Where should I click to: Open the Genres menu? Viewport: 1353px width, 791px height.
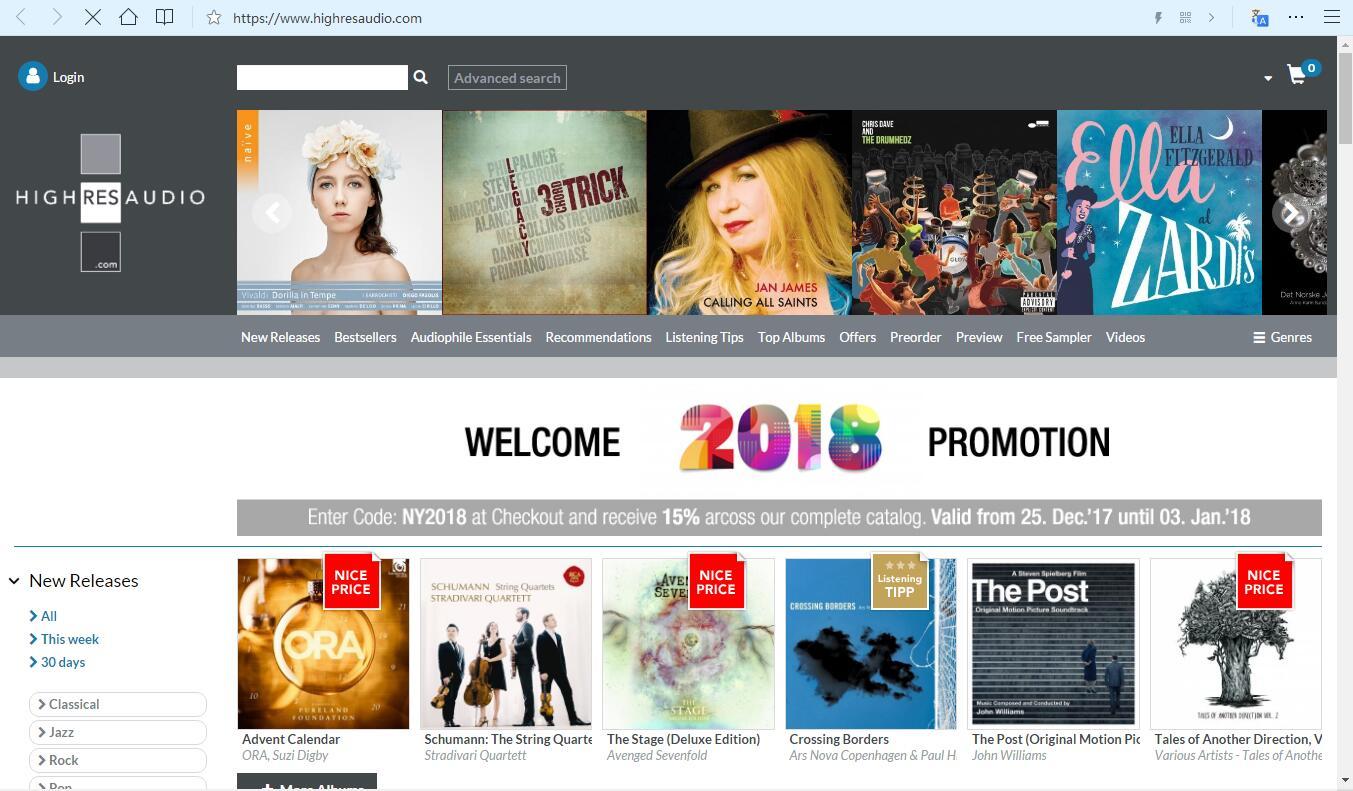(1282, 337)
